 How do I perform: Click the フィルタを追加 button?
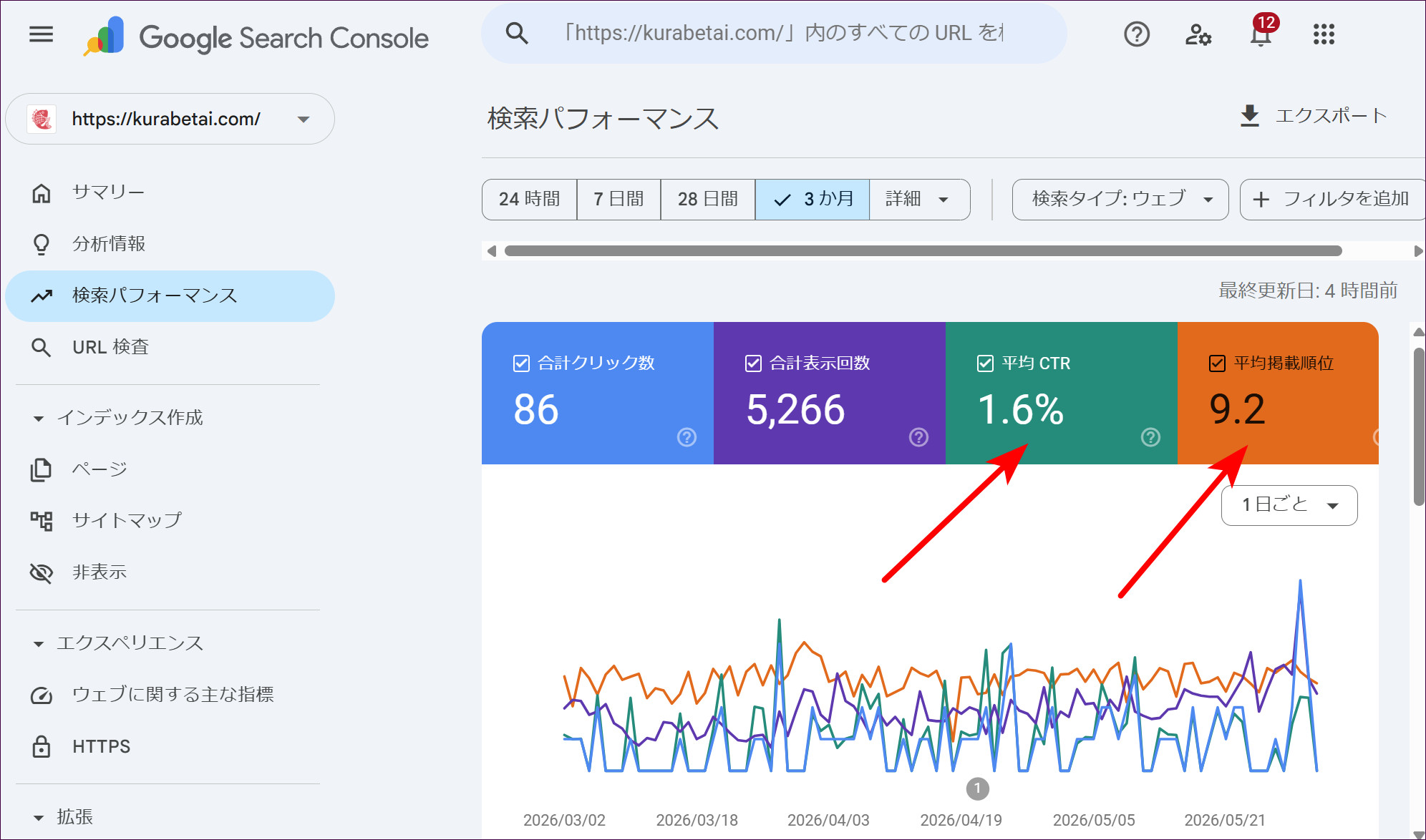(1332, 200)
